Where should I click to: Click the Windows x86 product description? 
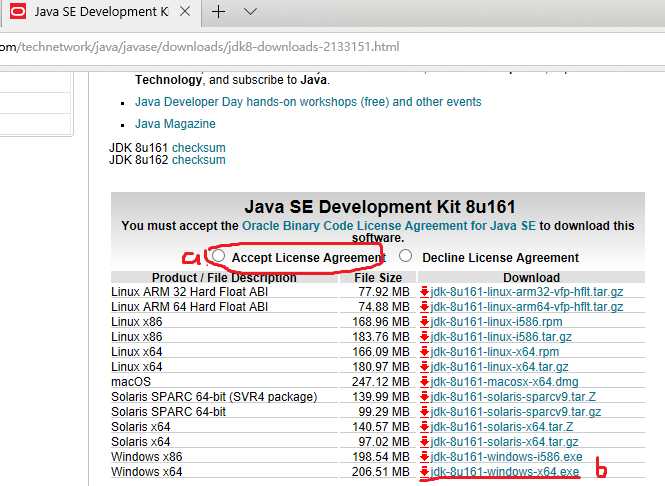147,457
